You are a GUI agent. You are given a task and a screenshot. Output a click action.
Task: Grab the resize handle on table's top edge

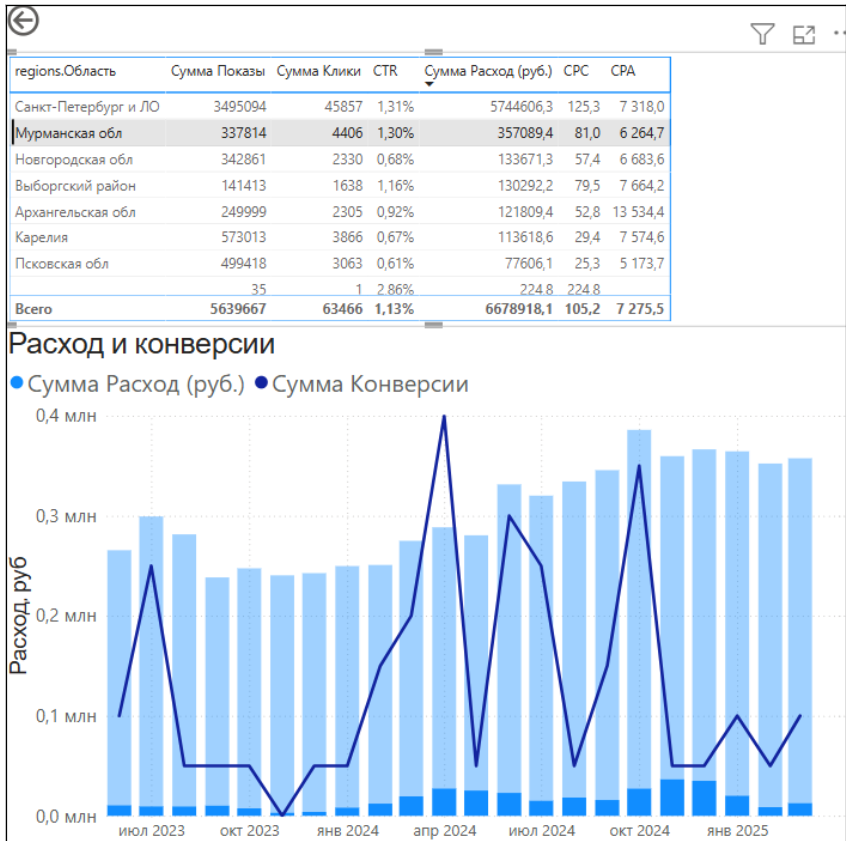[434, 52]
